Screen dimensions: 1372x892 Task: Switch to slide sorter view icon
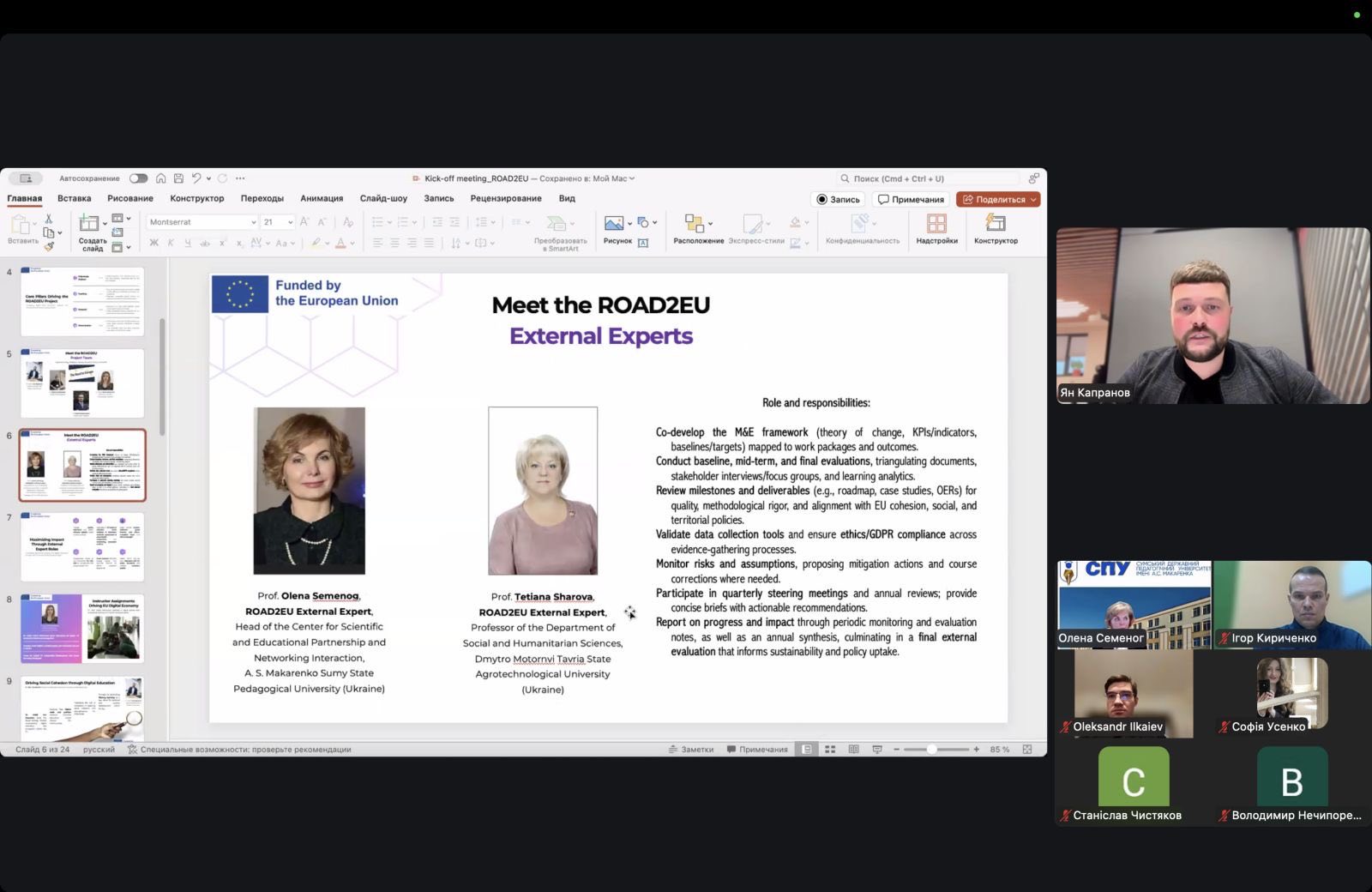click(830, 750)
